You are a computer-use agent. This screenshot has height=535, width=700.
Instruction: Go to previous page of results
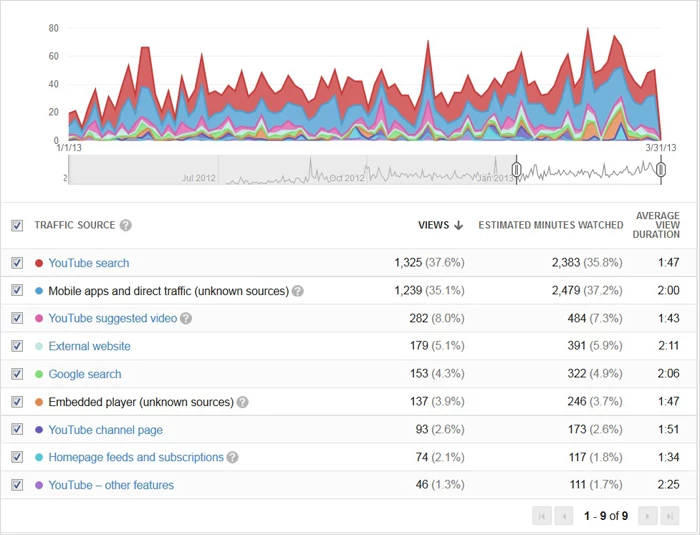(x=564, y=516)
